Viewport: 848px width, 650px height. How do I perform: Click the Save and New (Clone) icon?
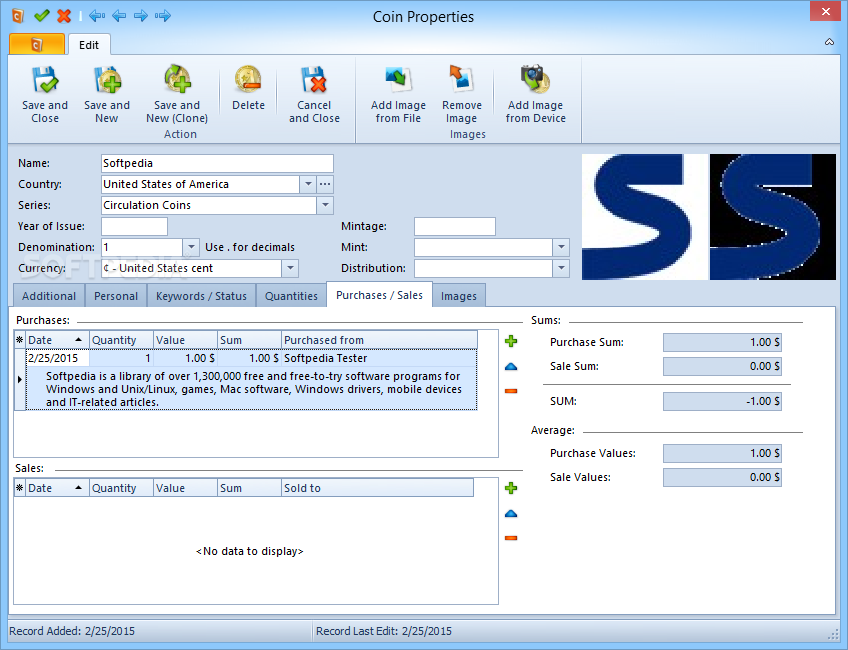tap(177, 80)
